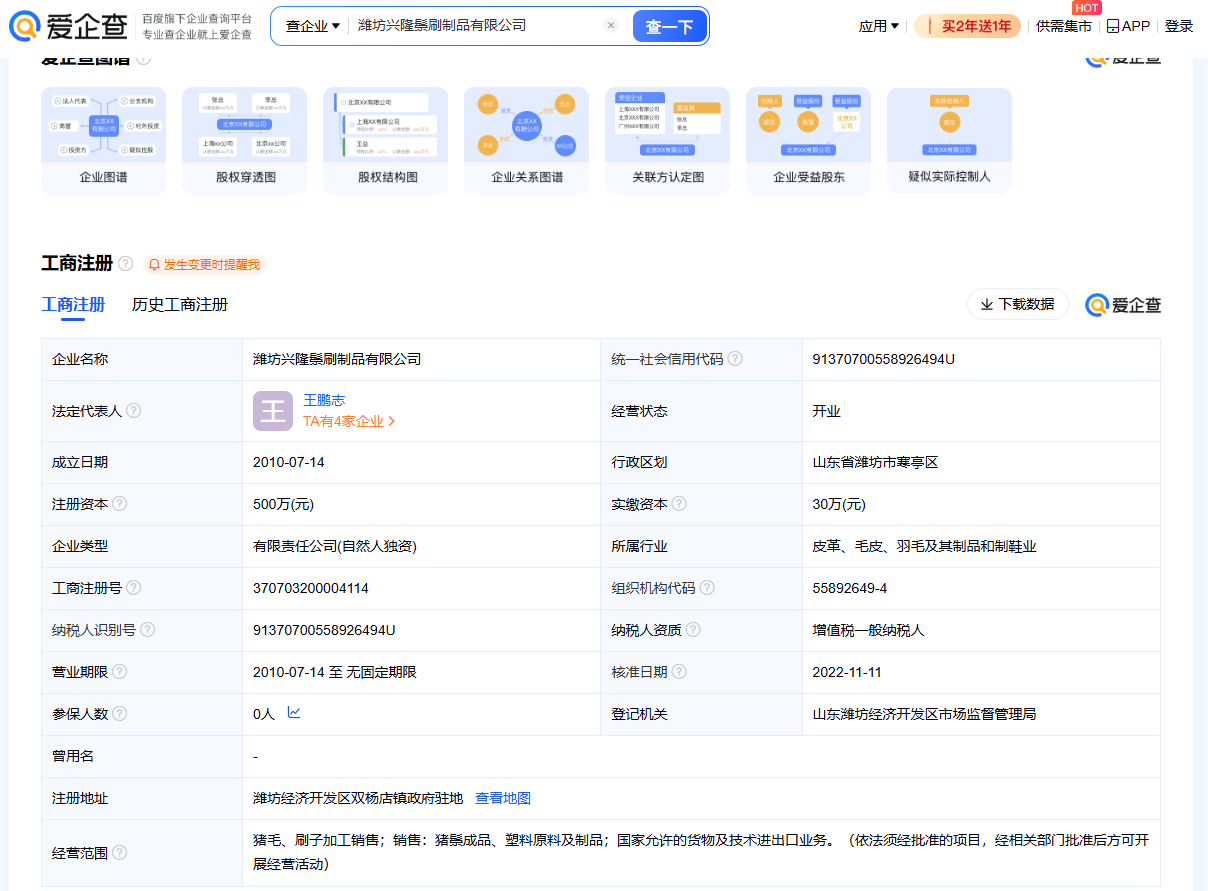
Task: Open the 疑似实际控制人 chart card
Action: 949,141
